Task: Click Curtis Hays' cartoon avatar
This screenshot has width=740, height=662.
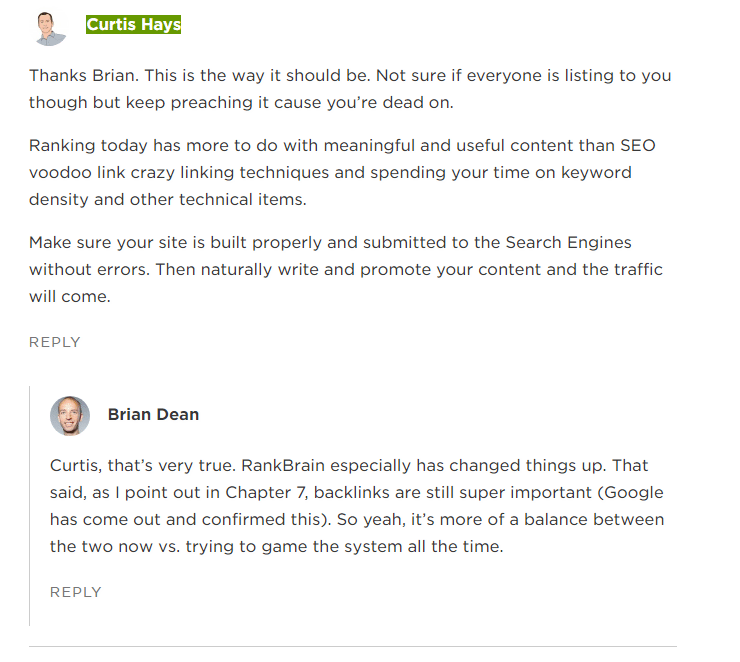Action: click(50, 29)
